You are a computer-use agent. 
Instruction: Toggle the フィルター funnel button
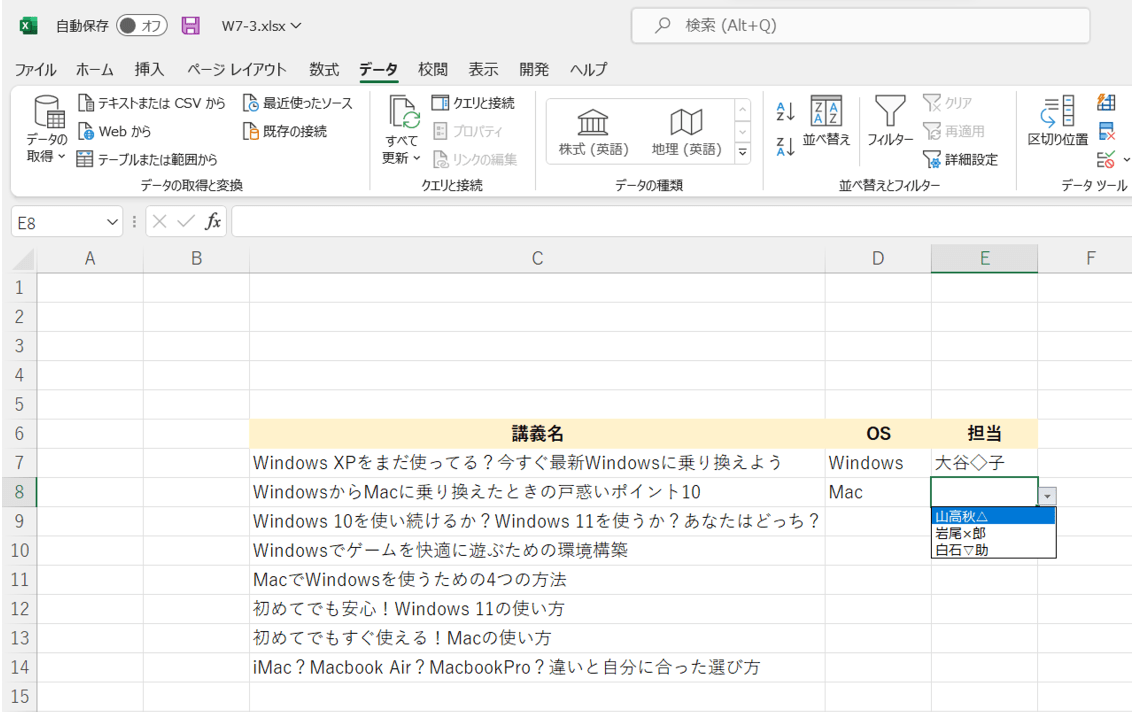890,121
